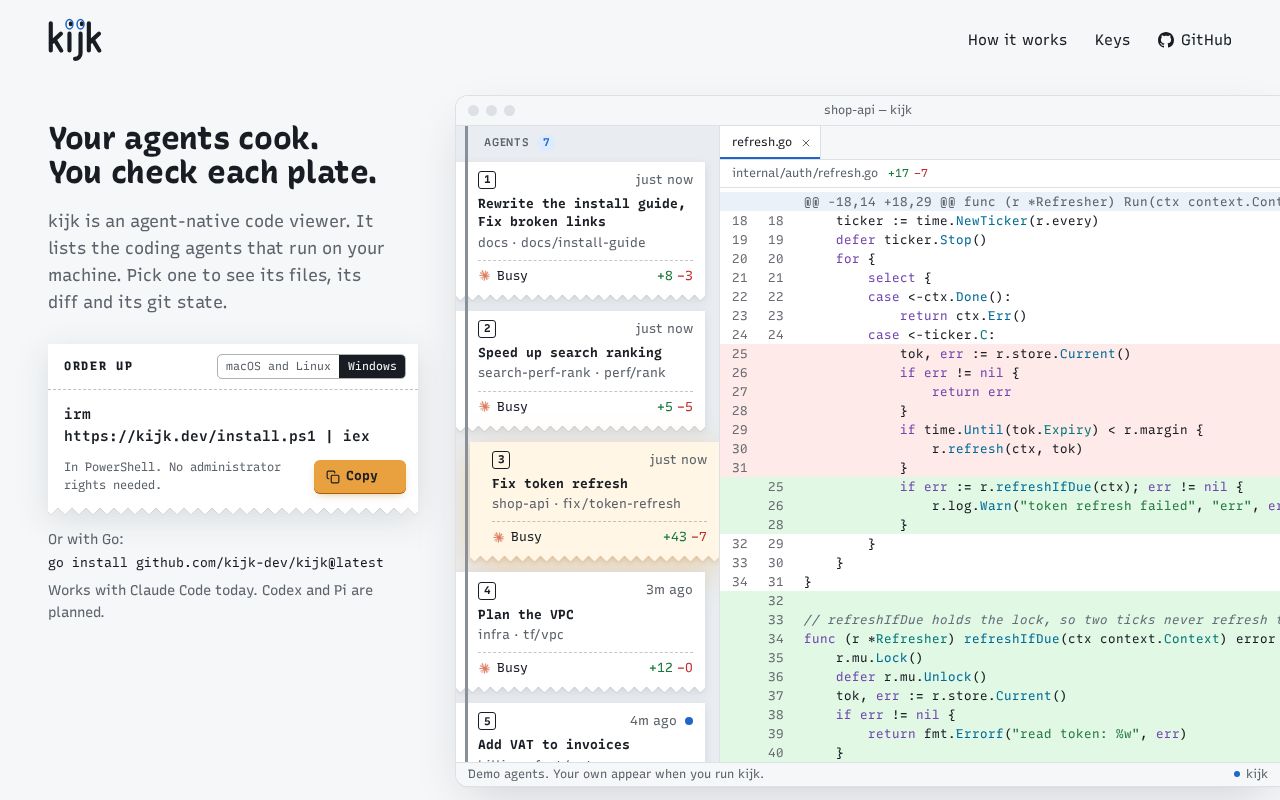Click the kijk logo with eyes
The height and width of the screenshot is (800, 1280).
click(x=75, y=39)
